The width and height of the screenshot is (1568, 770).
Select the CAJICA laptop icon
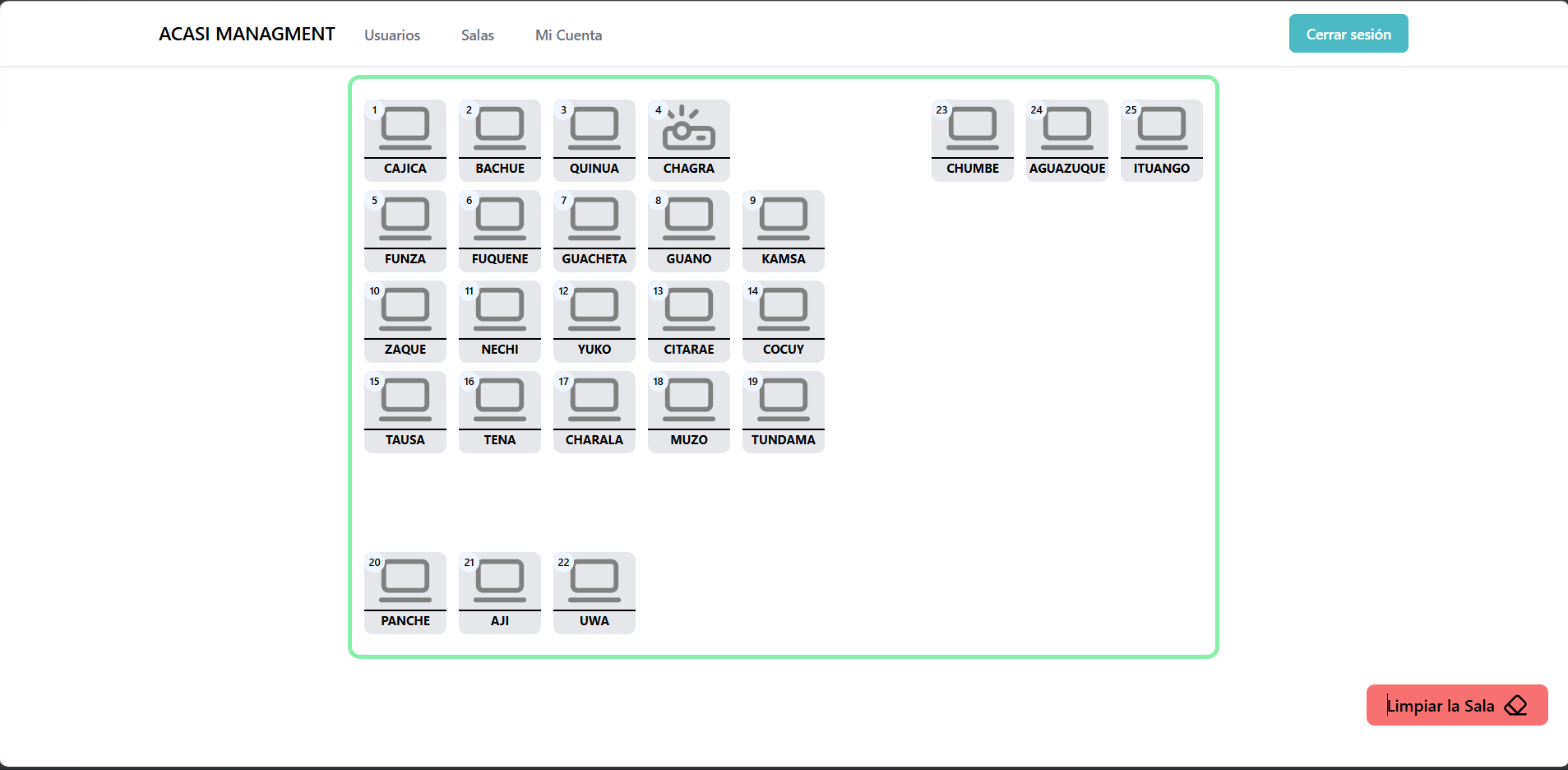click(x=405, y=128)
